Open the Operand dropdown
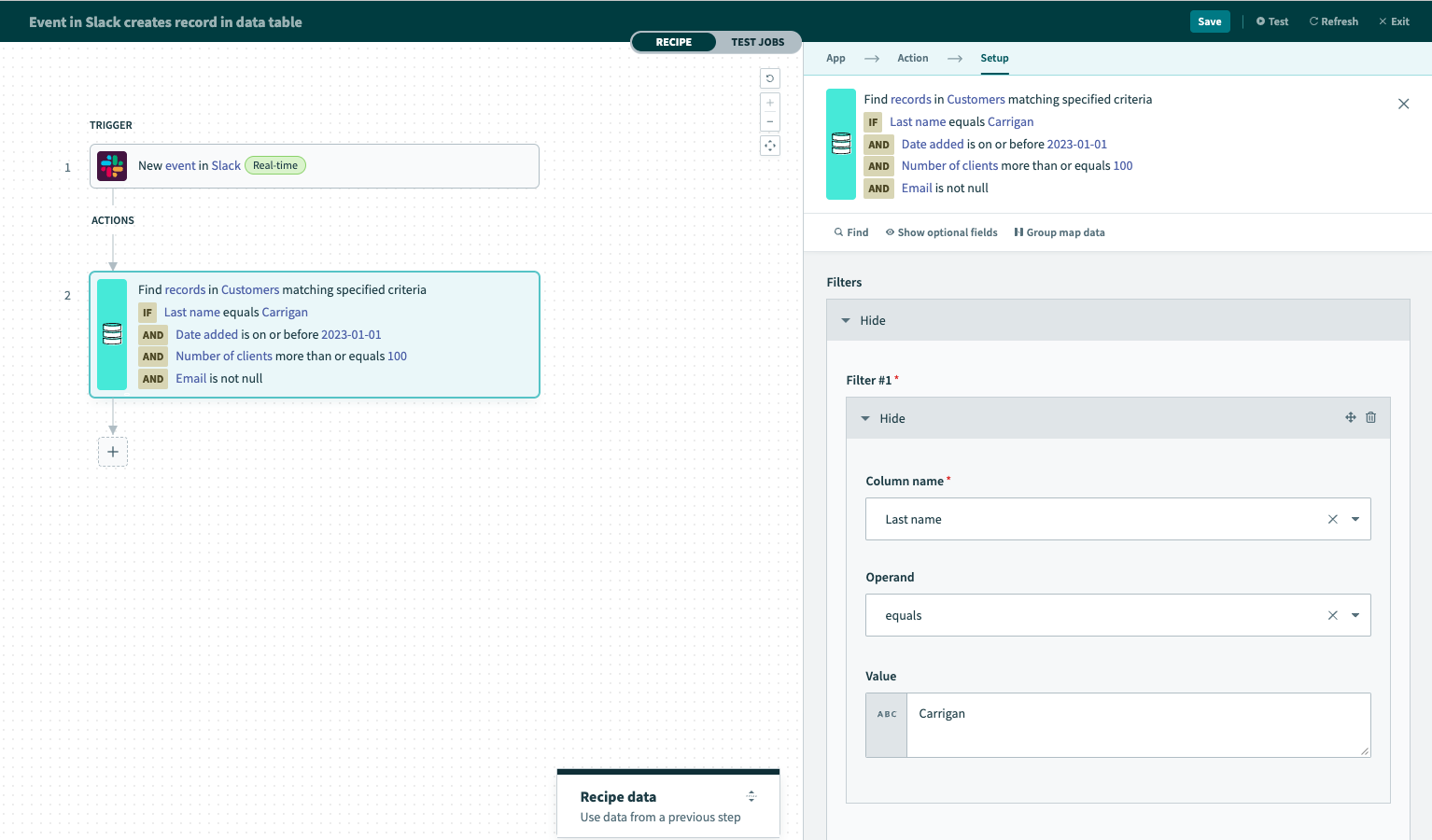 pyautogui.click(x=1355, y=615)
